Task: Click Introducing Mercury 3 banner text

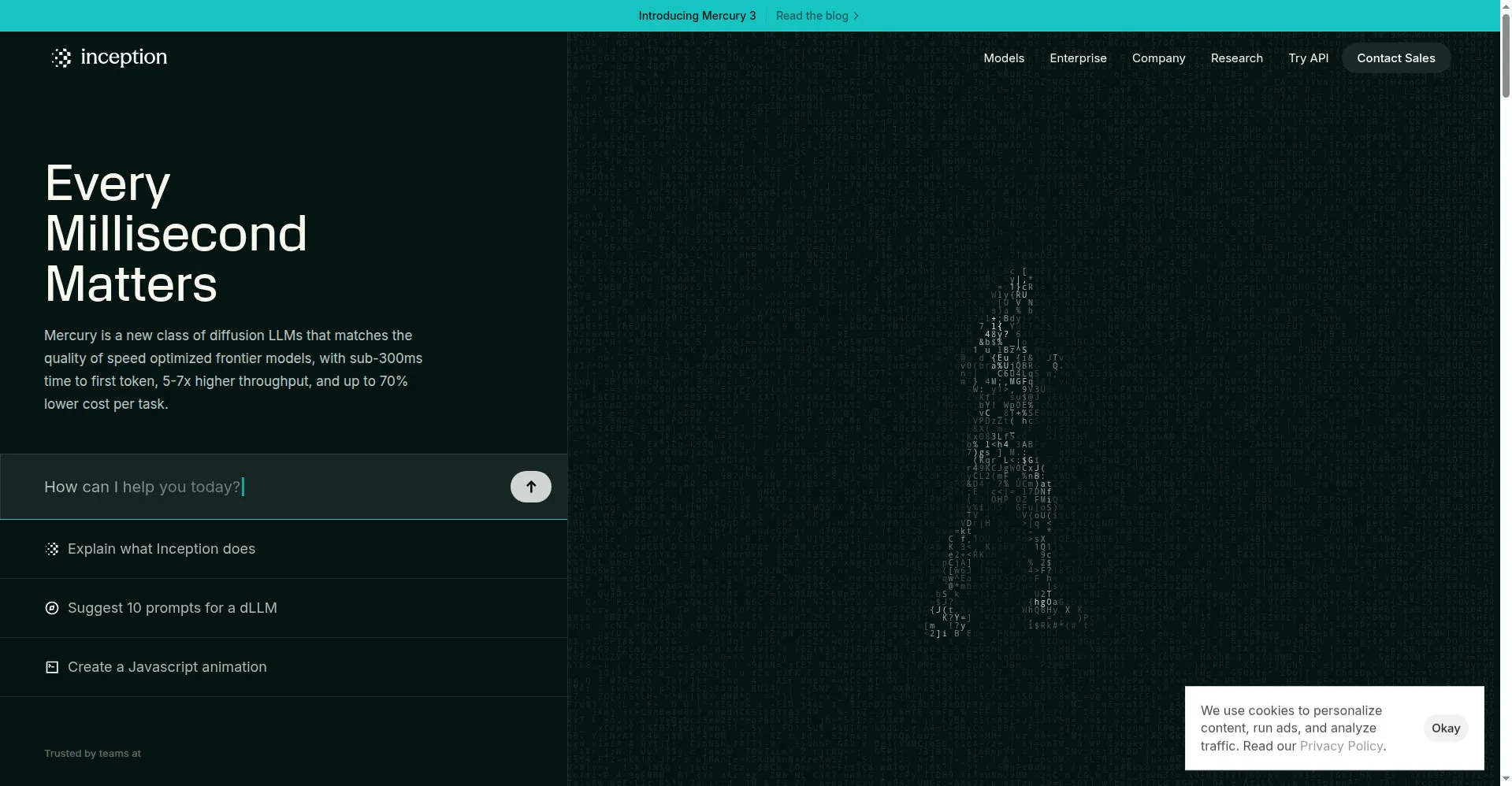Action: tap(697, 16)
